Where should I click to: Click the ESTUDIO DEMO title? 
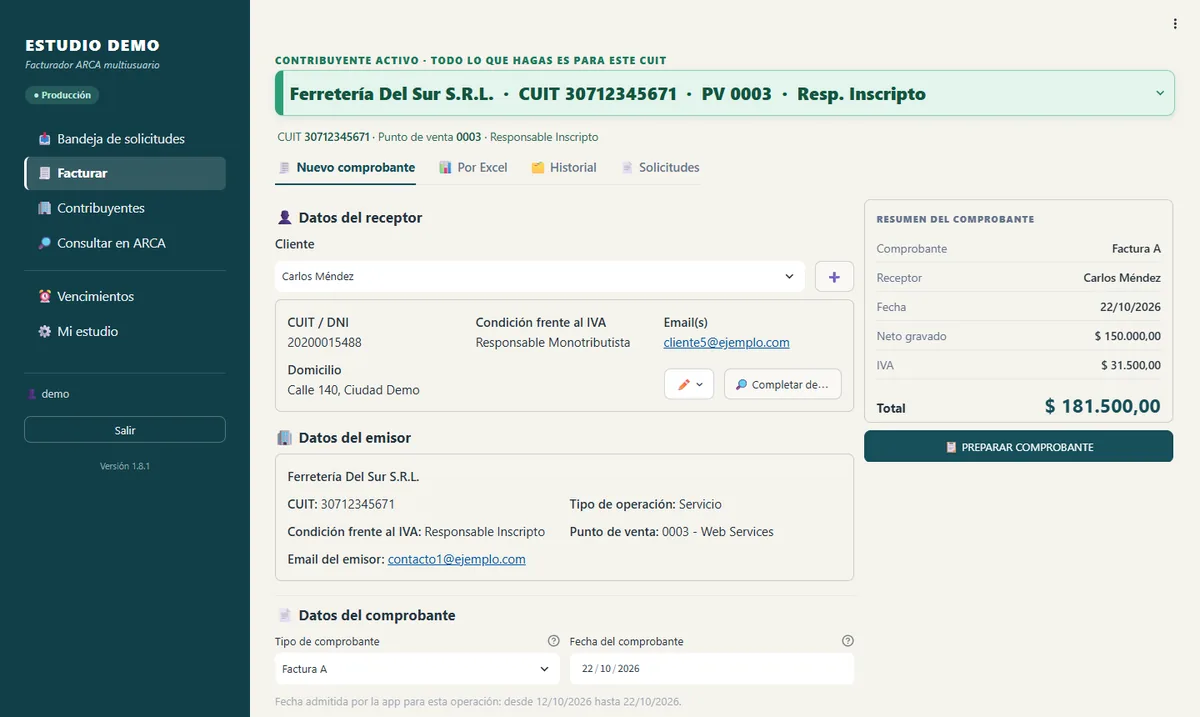click(x=92, y=45)
